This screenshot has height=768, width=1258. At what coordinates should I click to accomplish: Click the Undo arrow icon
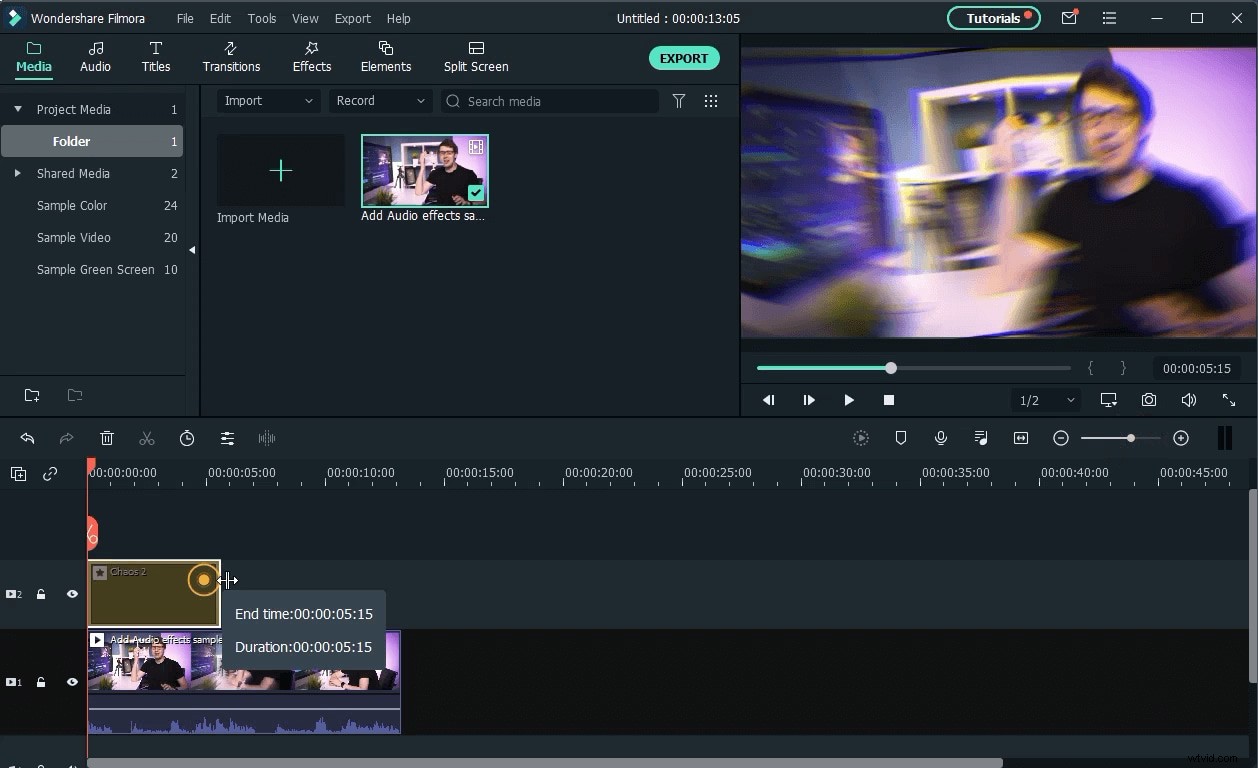(27, 438)
